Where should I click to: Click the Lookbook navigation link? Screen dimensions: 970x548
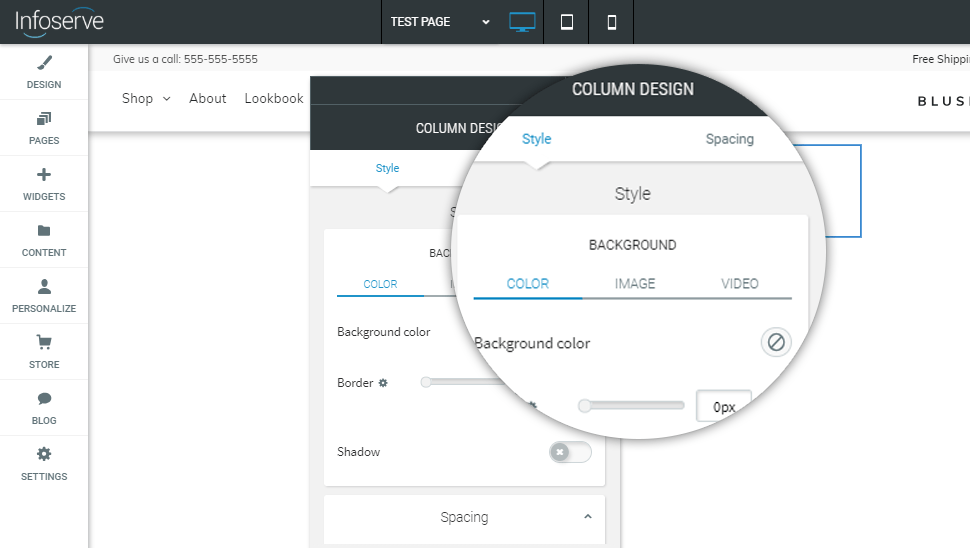(x=274, y=98)
